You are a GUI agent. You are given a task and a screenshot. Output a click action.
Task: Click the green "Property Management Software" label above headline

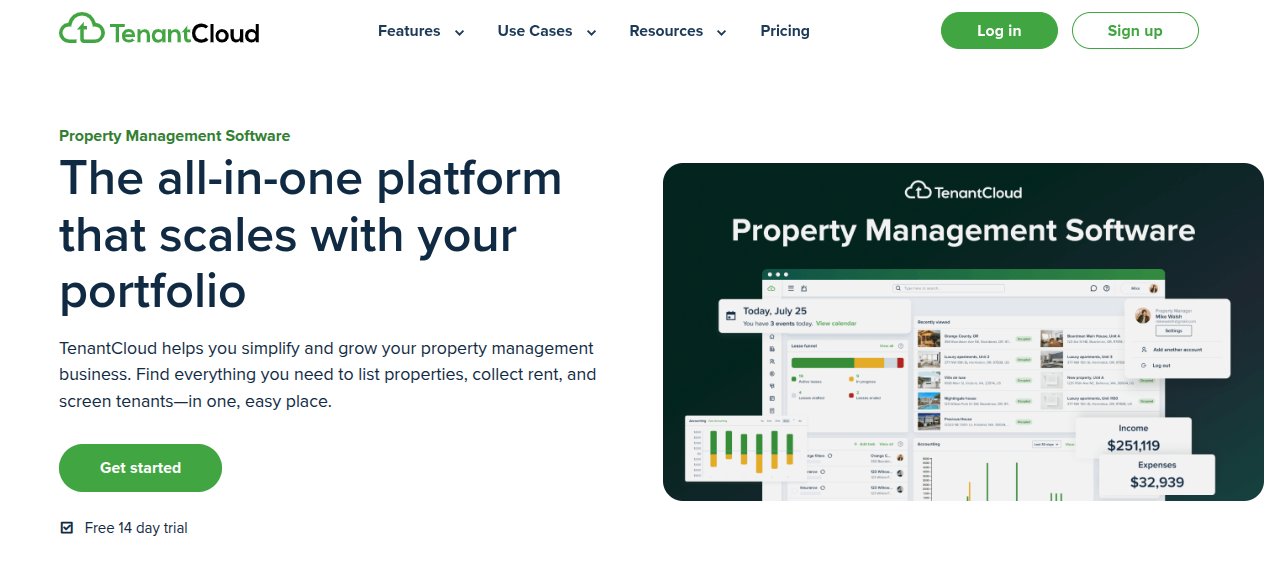coord(174,136)
